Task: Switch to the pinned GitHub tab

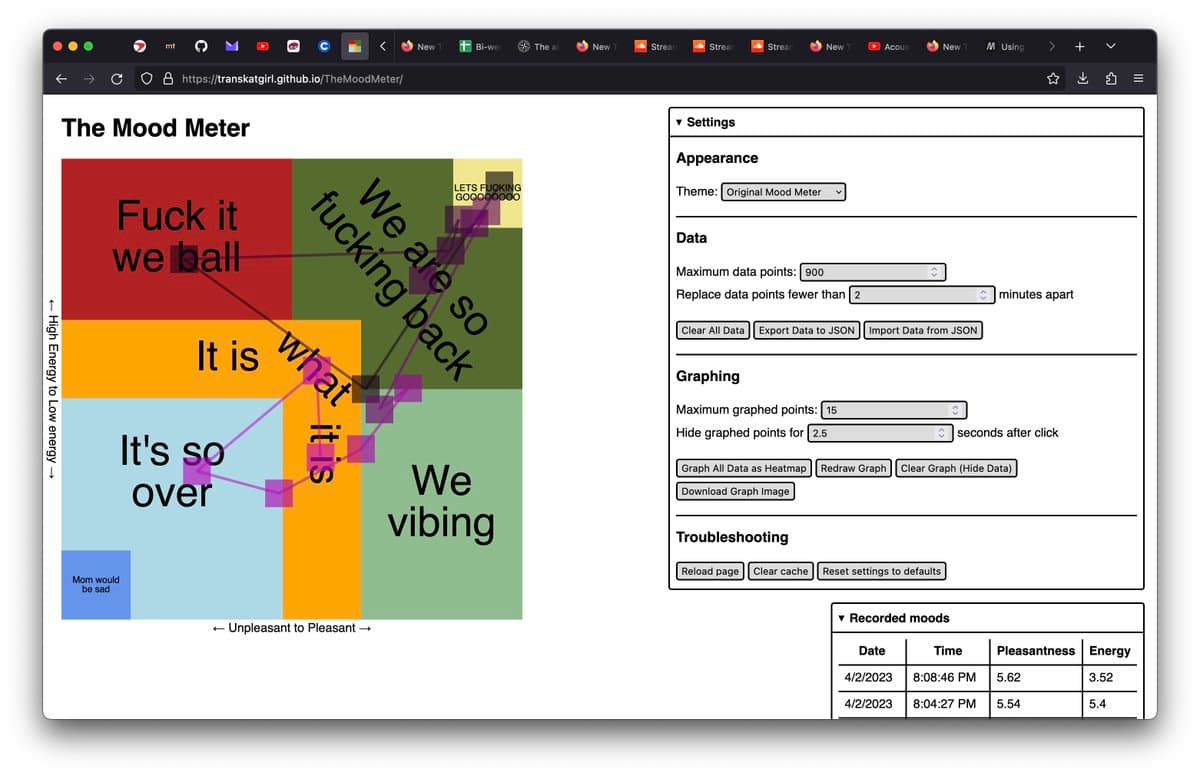Action: [x=201, y=47]
